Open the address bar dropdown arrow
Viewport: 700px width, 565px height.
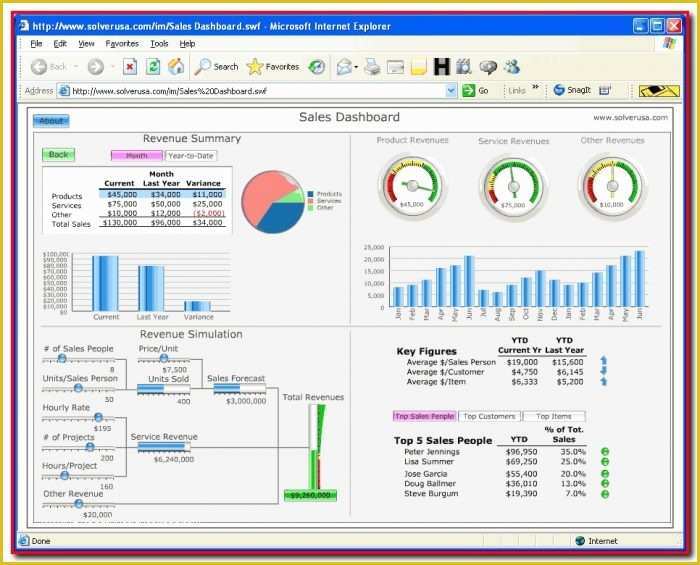click(x=451, y=91)
